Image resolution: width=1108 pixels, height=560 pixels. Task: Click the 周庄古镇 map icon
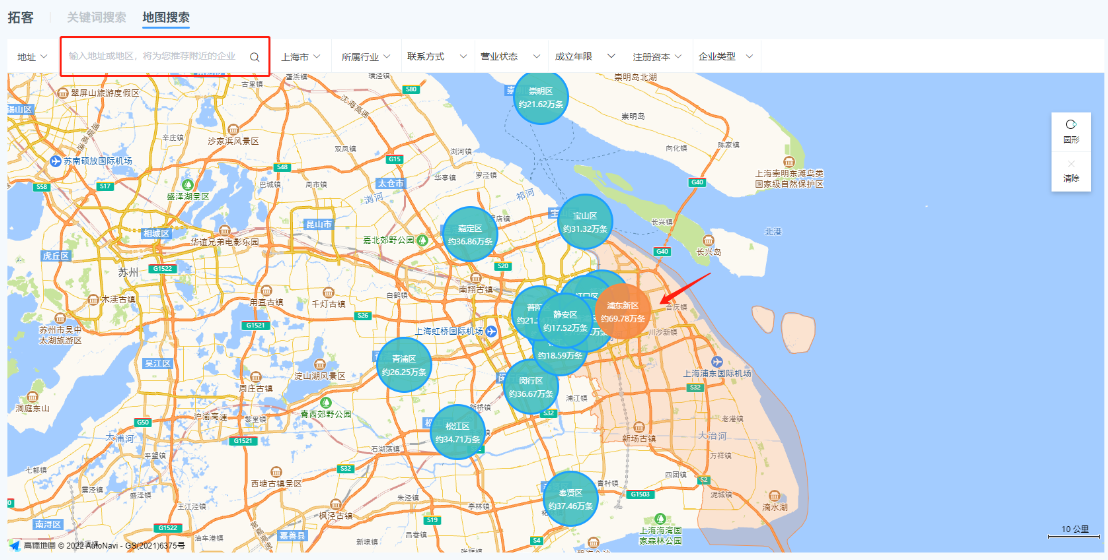click(x=255, y=376)
